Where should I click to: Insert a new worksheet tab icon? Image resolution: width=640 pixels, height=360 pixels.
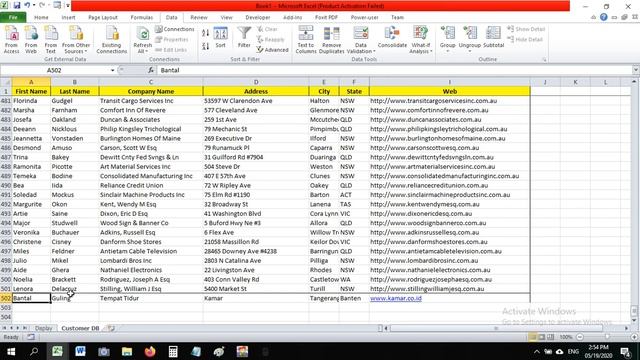(111, 328)
